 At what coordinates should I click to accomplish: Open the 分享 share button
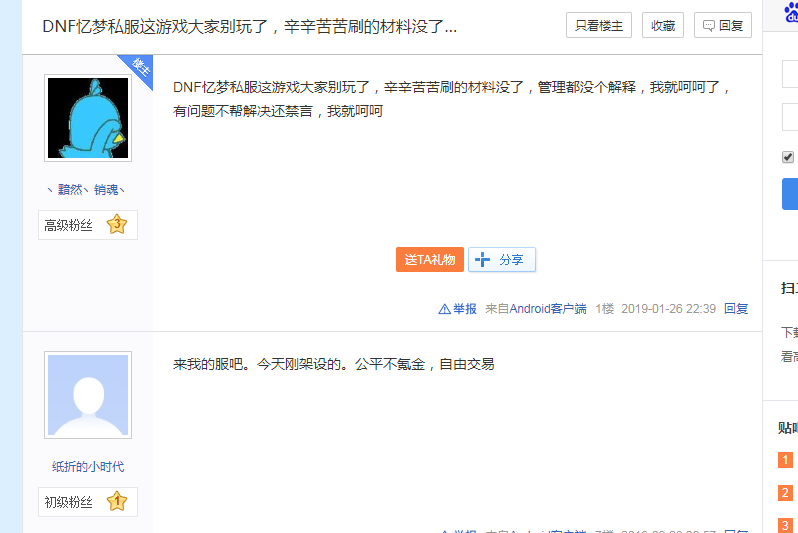(x=502, y=260)
